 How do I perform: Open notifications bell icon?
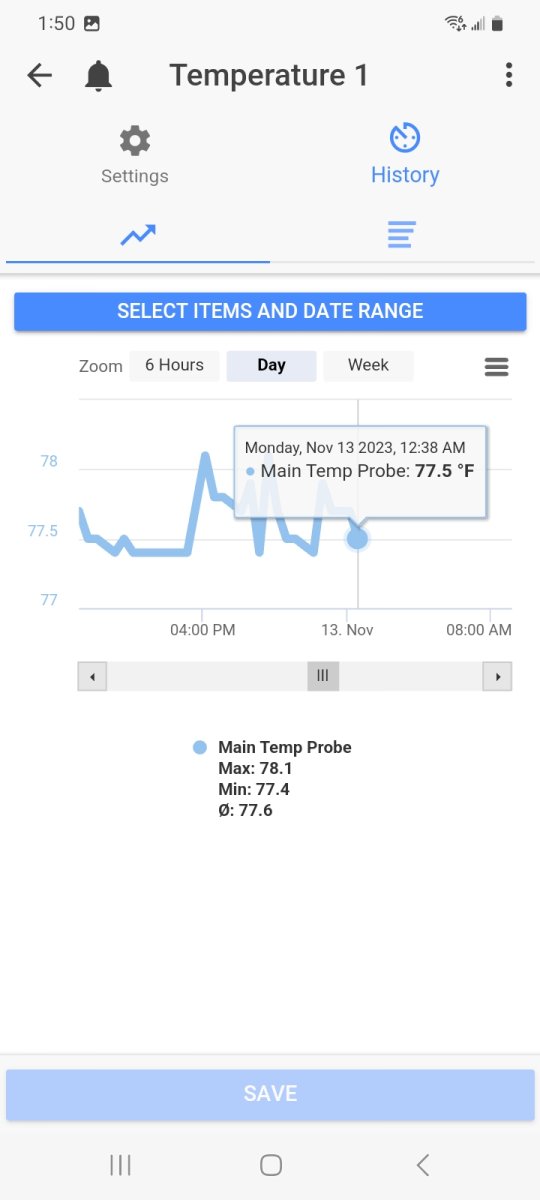pos(98,75)
